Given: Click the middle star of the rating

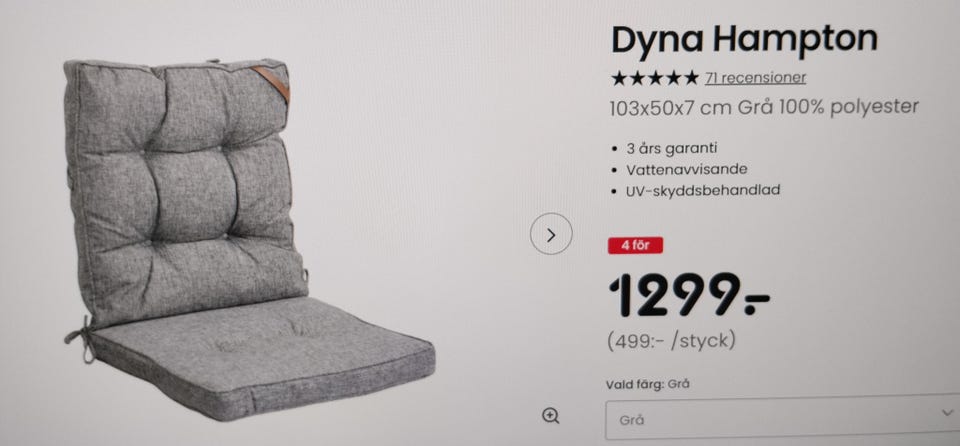Looking at the screenshot, I should 655,78.
